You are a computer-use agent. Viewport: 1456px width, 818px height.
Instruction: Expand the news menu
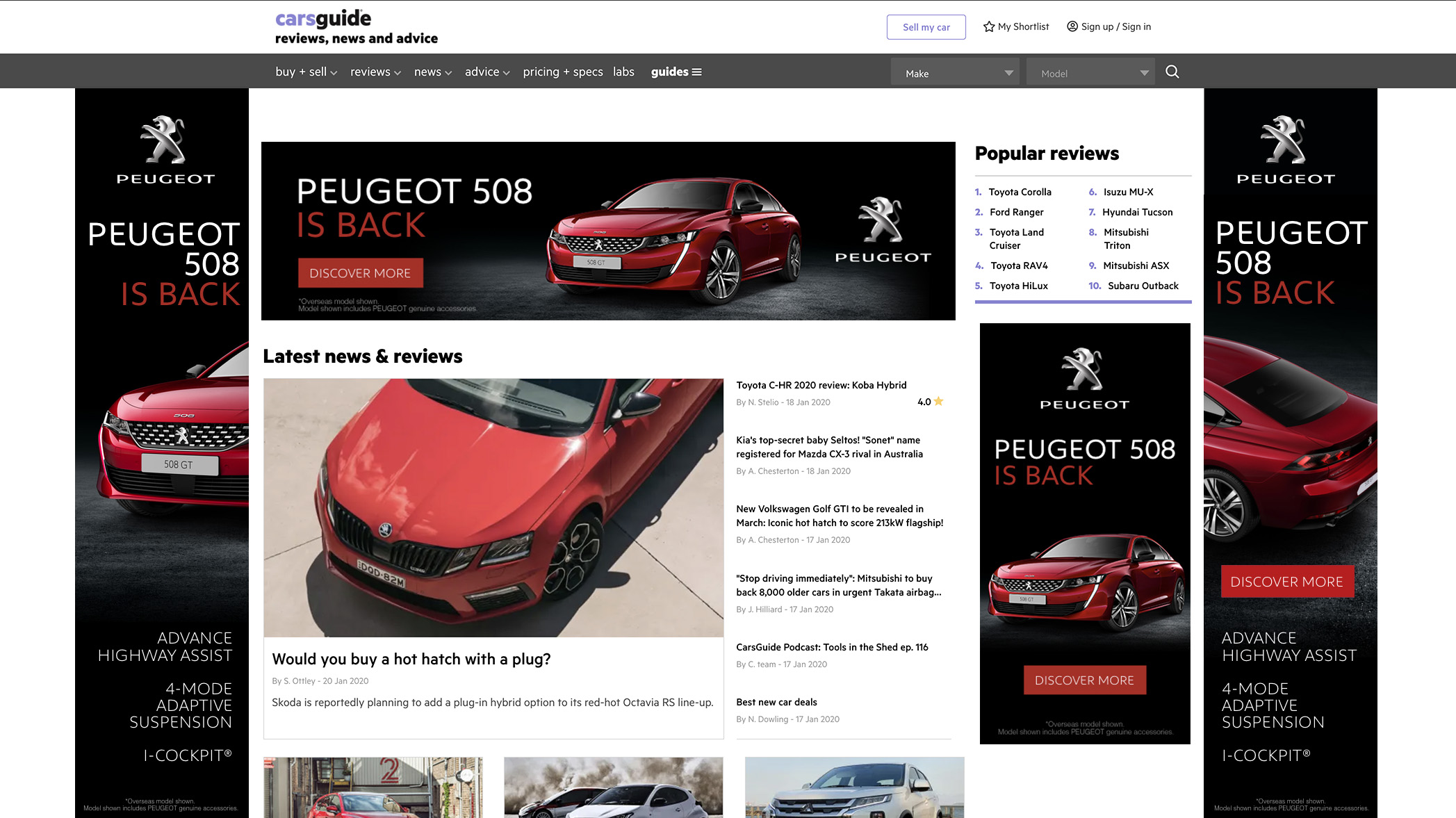coord(433,72)
